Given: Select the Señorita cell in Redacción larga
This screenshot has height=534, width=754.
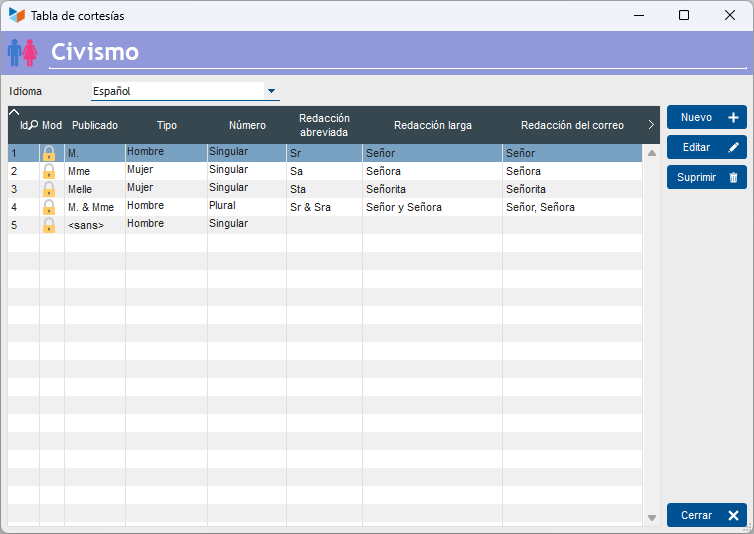Looking at the screenshot, I should pyautogui.click(x=386, y=189).
